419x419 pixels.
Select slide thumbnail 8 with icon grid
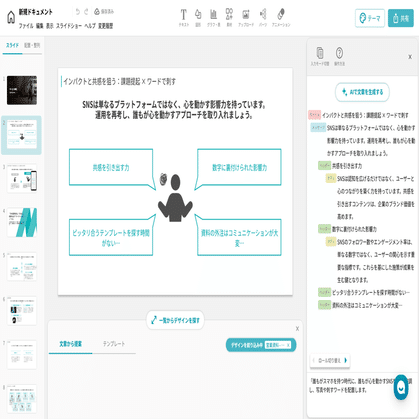(x=22, y=399)
